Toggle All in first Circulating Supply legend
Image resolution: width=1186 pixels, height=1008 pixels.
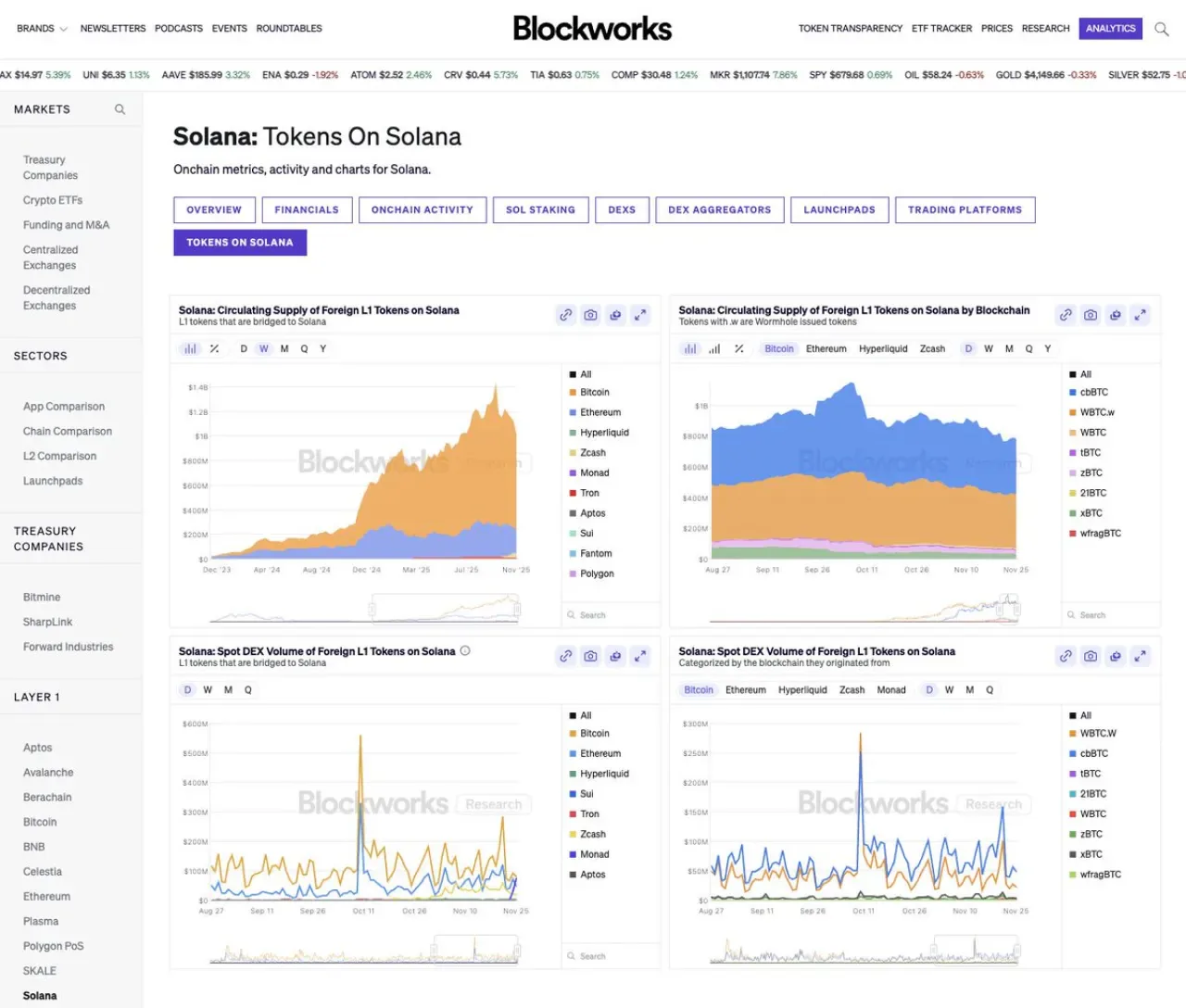point(580,374)
